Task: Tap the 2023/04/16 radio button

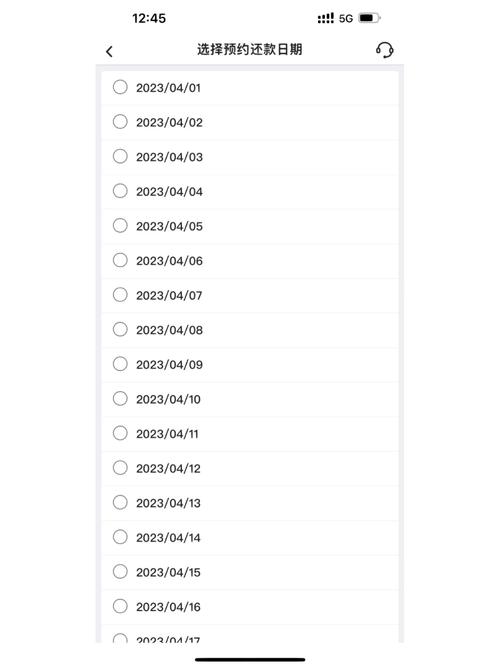Action: (120, 607)
